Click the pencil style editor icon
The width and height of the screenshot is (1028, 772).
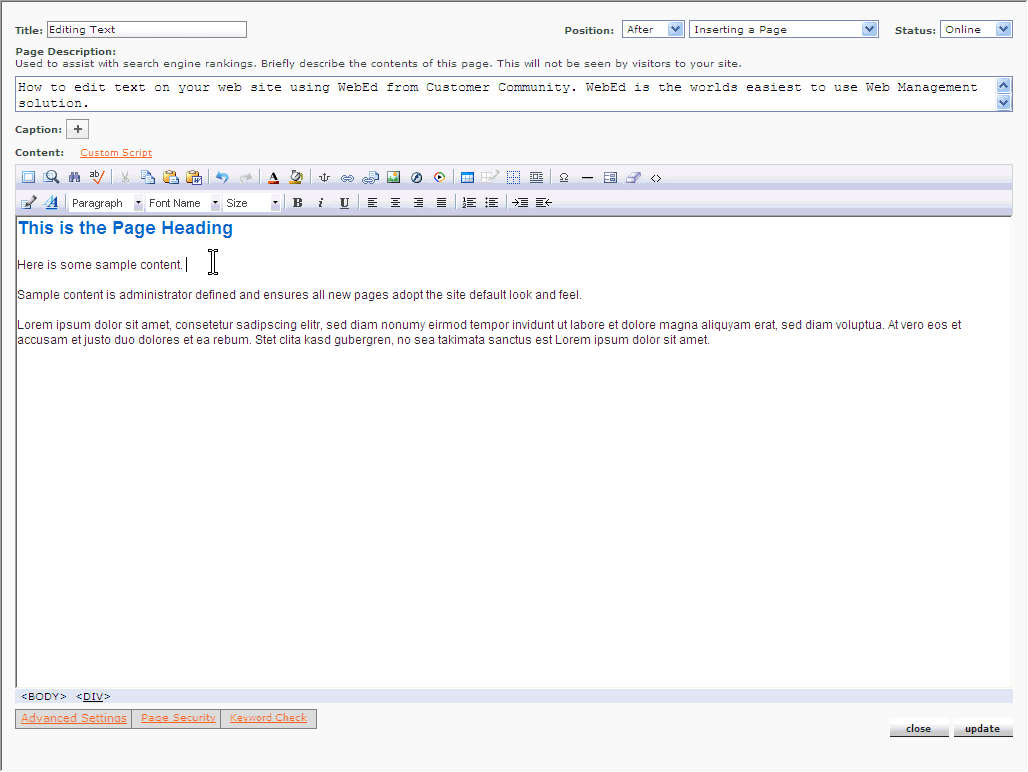[x=28, y=203]
